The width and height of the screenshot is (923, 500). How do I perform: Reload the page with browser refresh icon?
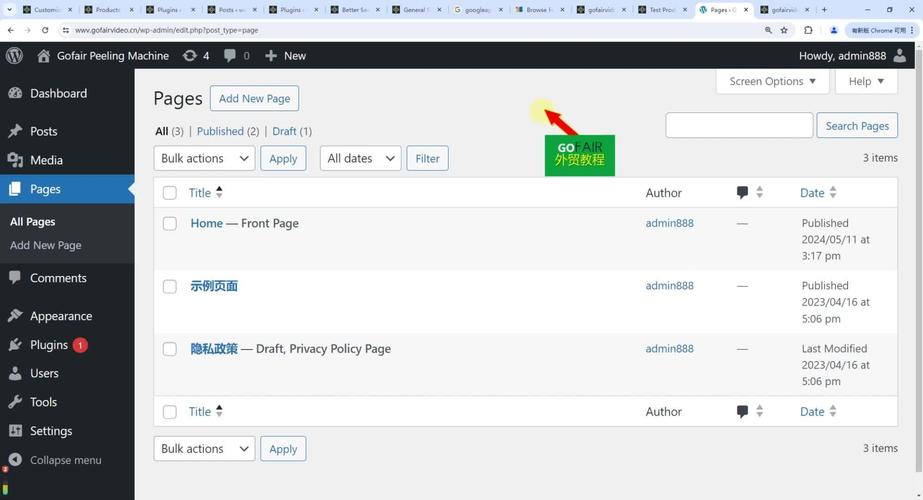[x=42, y=30]
